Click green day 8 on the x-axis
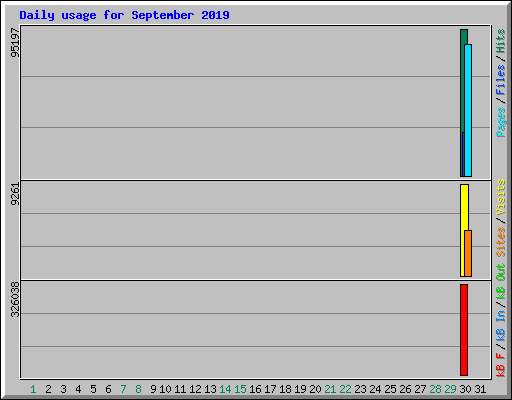 [138, 389]
